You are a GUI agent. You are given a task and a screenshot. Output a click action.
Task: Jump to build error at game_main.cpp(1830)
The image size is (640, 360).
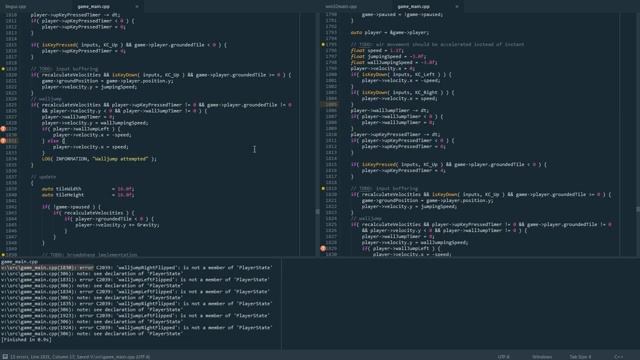(x=136, y=268)
